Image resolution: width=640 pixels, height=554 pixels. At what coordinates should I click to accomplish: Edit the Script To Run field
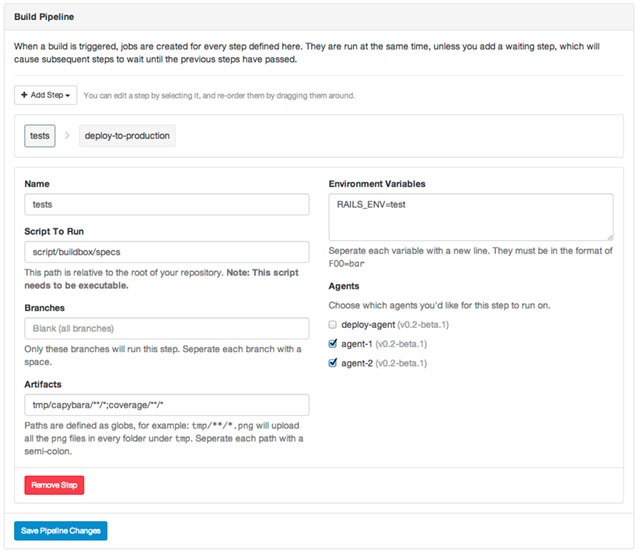coord(167,252)
